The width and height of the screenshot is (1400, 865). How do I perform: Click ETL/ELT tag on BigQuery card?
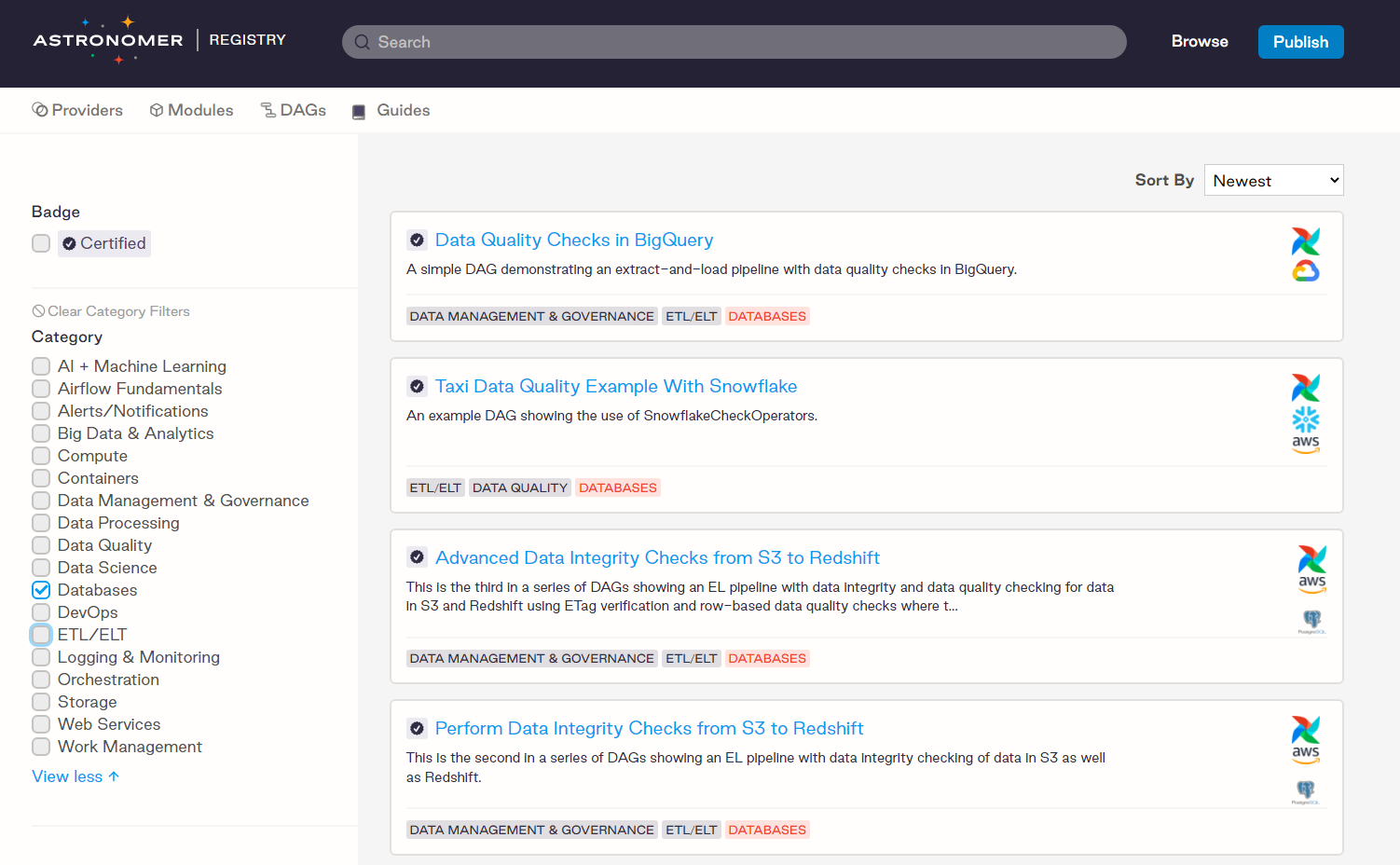pos(692,316)
